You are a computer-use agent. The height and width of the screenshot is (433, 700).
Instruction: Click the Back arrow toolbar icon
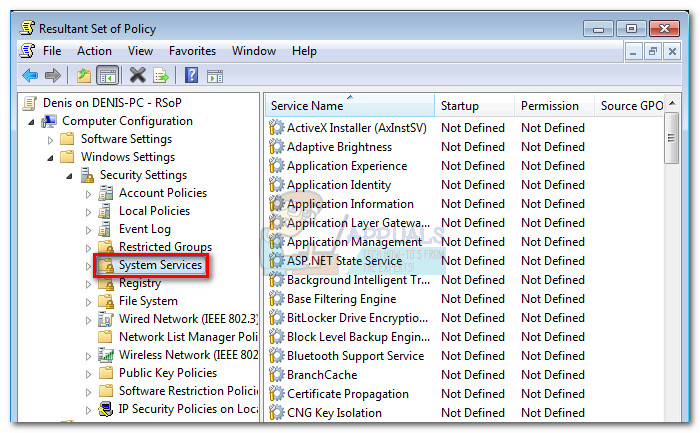[30, 75]
